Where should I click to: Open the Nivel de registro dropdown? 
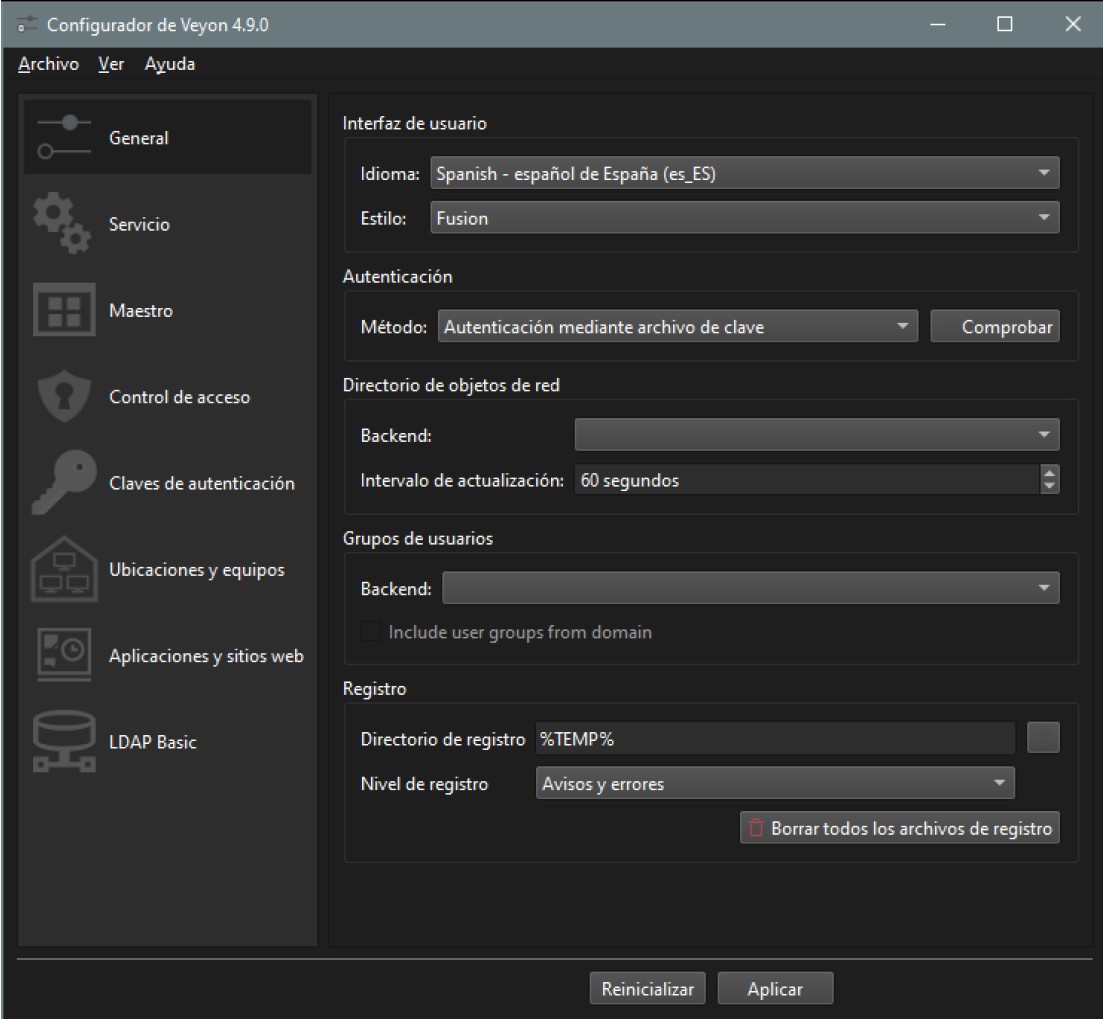tap(775, 783)
